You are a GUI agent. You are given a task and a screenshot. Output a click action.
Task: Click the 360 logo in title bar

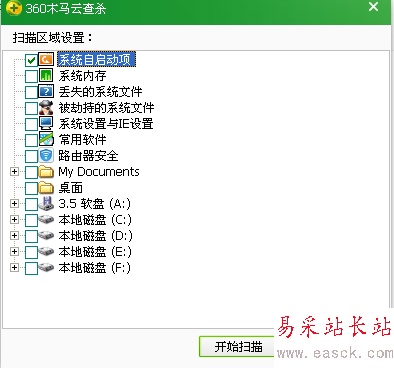pyautogui.click(x=14, y=8)
